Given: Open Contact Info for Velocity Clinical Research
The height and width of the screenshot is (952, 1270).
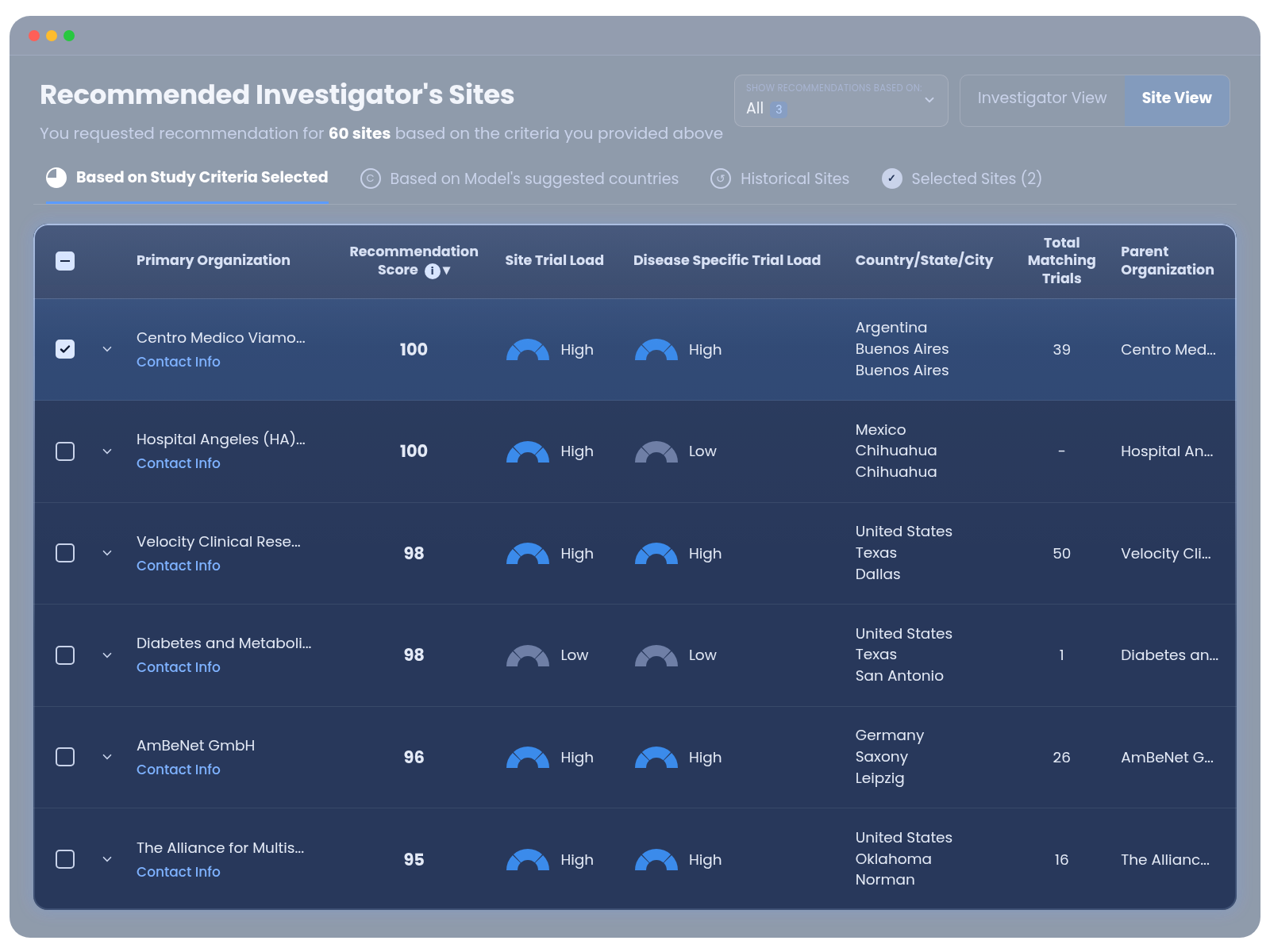Looking at the screenshot, I should click(x=179, y=566).
